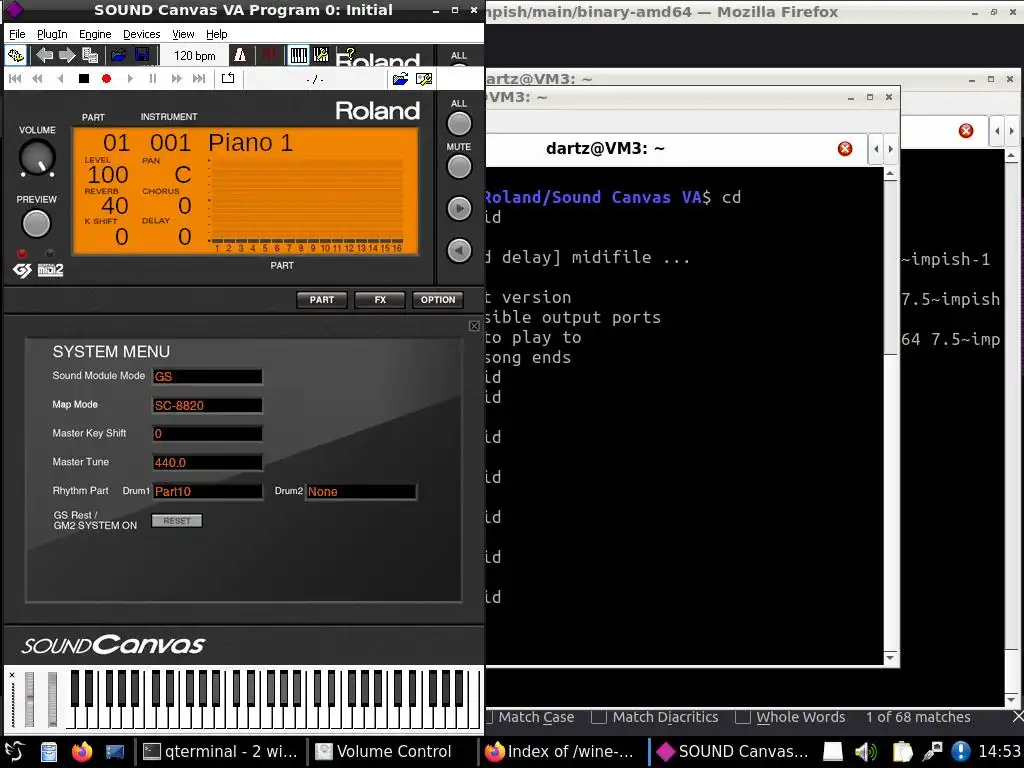Open the PlugIn menu
The width and height of the screenshot is (1024, 768).
(x=52, y=34)
